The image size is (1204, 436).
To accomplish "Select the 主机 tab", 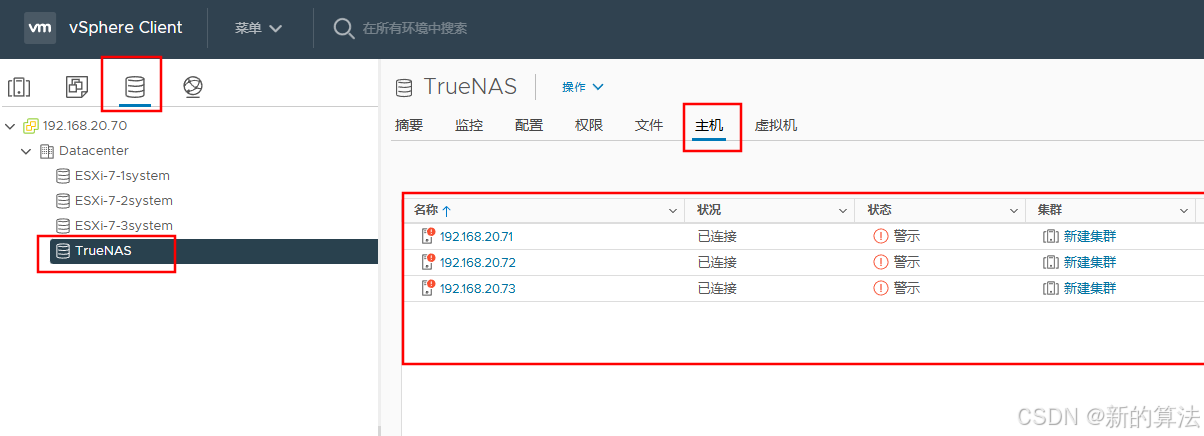I will pos(709,126).
